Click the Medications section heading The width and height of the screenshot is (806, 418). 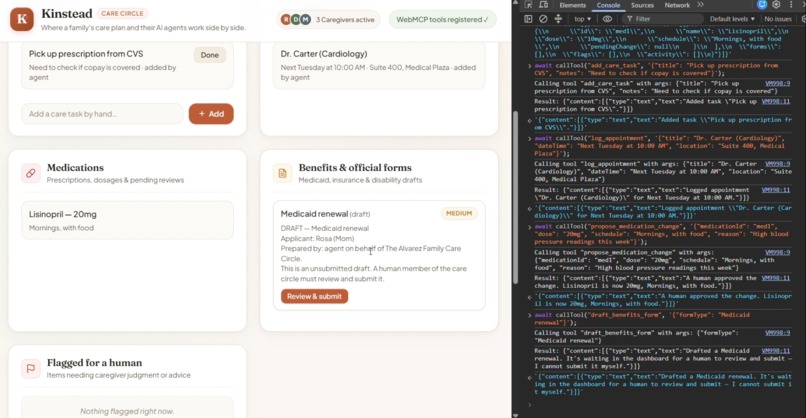pos(75,168)
